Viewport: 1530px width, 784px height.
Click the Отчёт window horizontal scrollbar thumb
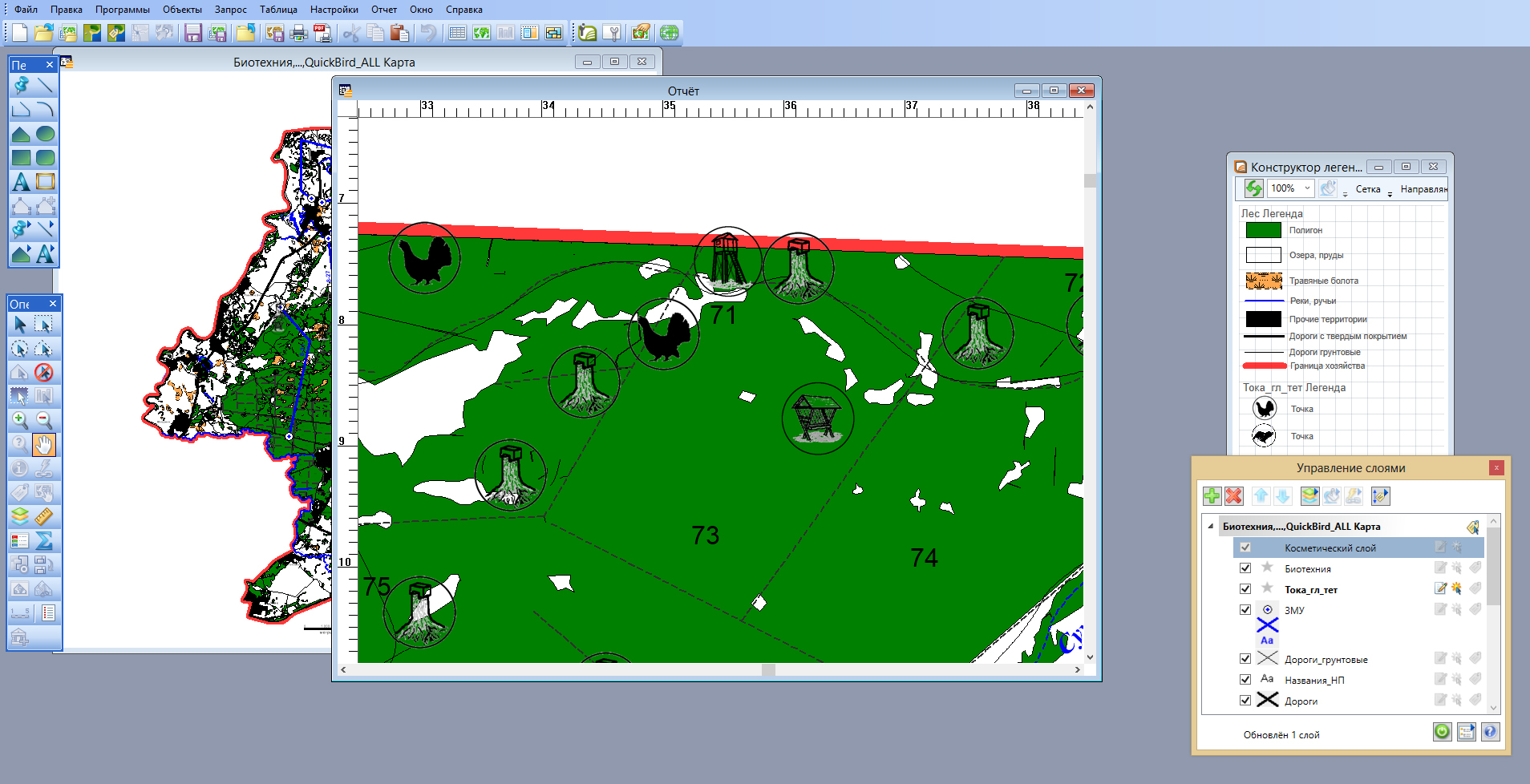tap(768, 669)
